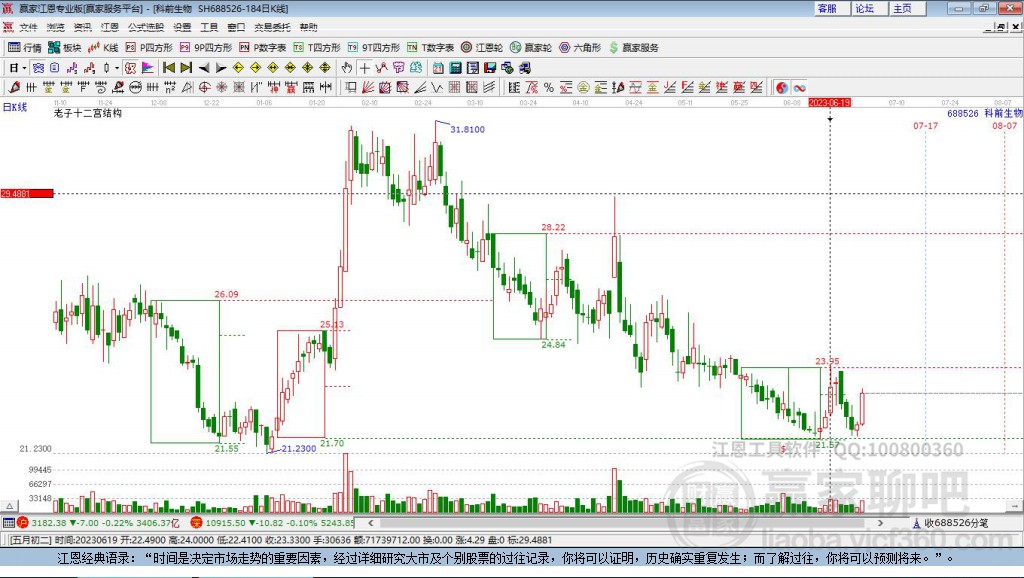Open the 9P四方形 tool
1024x578 pixels.
point(206,48)
